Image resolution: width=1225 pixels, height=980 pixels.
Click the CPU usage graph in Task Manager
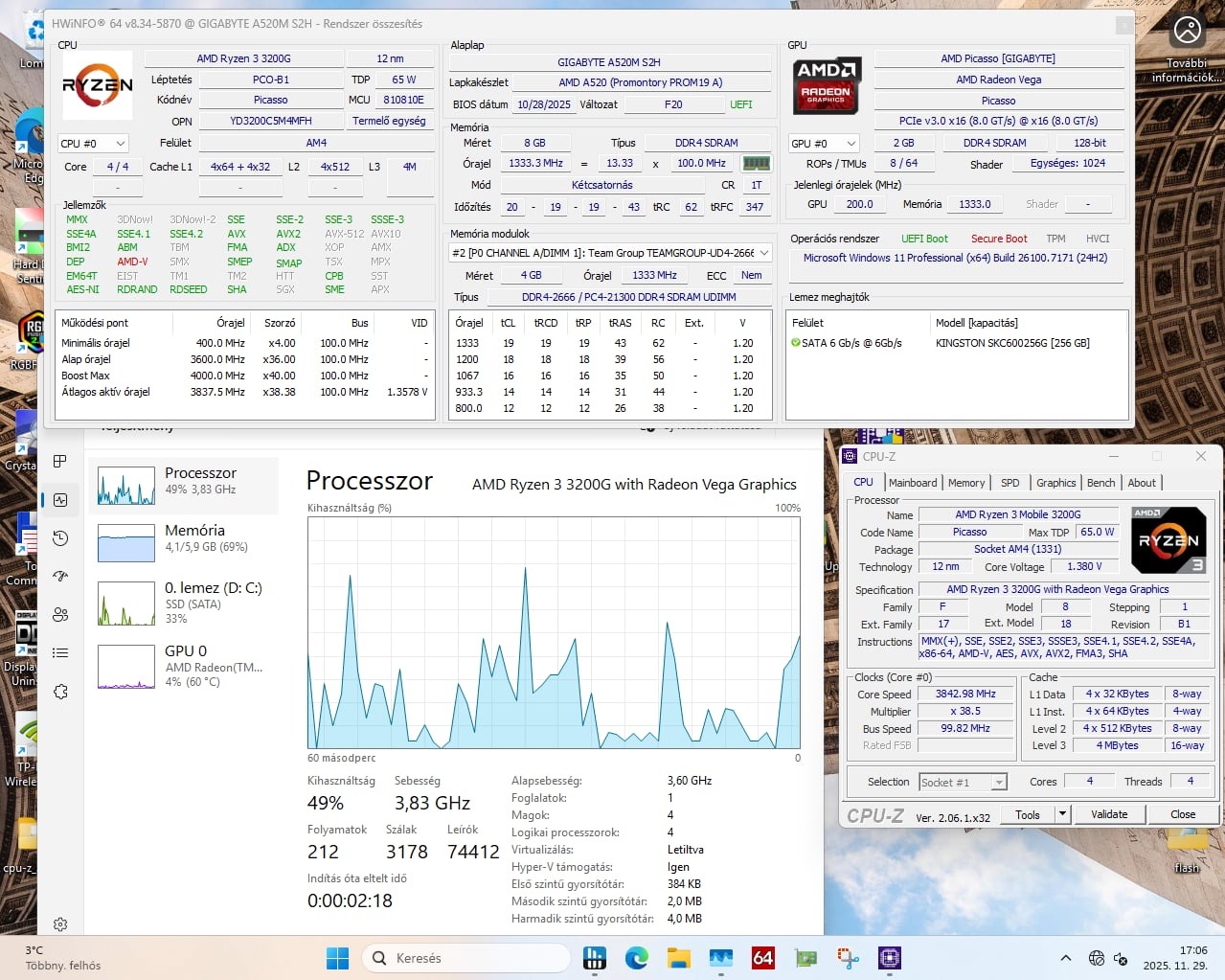tap(554, 632)
